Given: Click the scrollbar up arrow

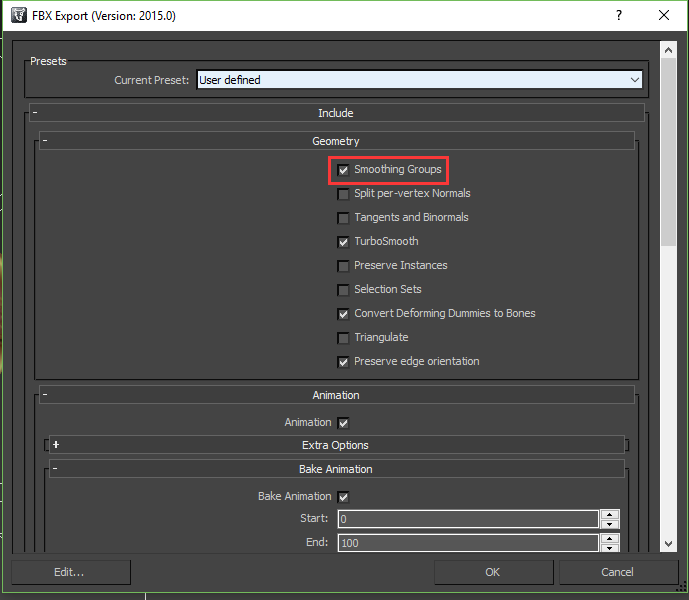Looking at the screenshot, I should click(668, 50).
